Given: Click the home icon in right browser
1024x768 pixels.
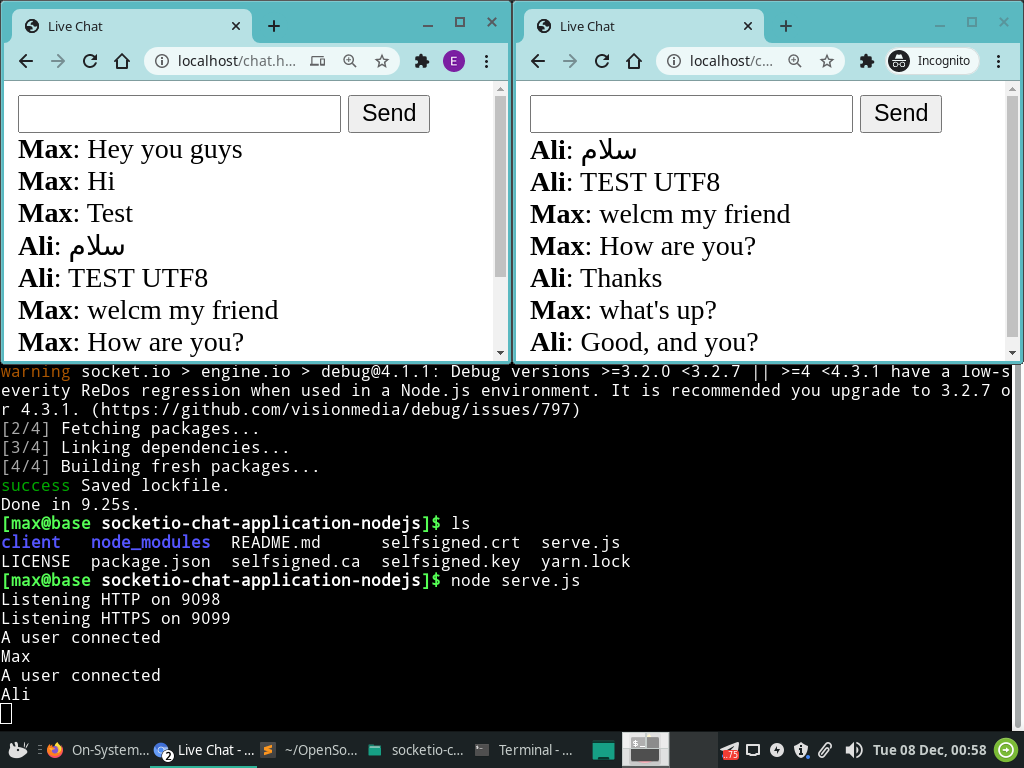Looking at the screenshot, I should pyautogui.click(x=634, y=61).
